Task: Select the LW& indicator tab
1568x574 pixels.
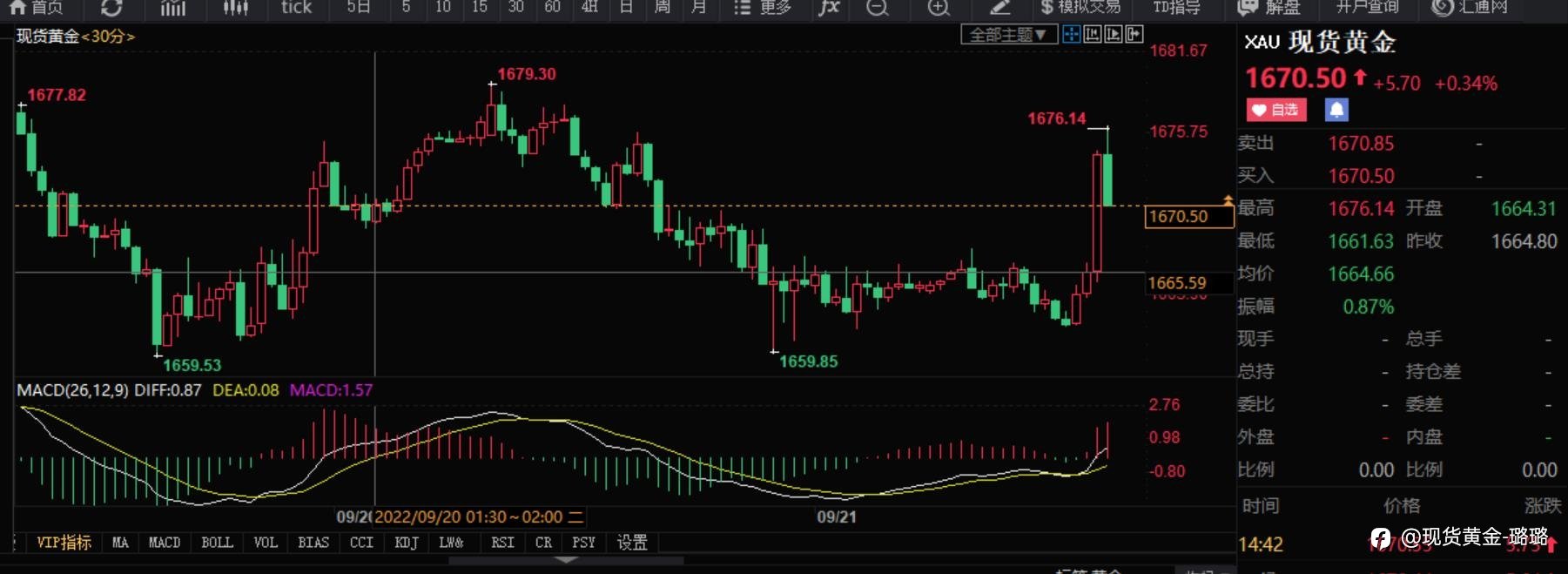Action: [451, 543]
